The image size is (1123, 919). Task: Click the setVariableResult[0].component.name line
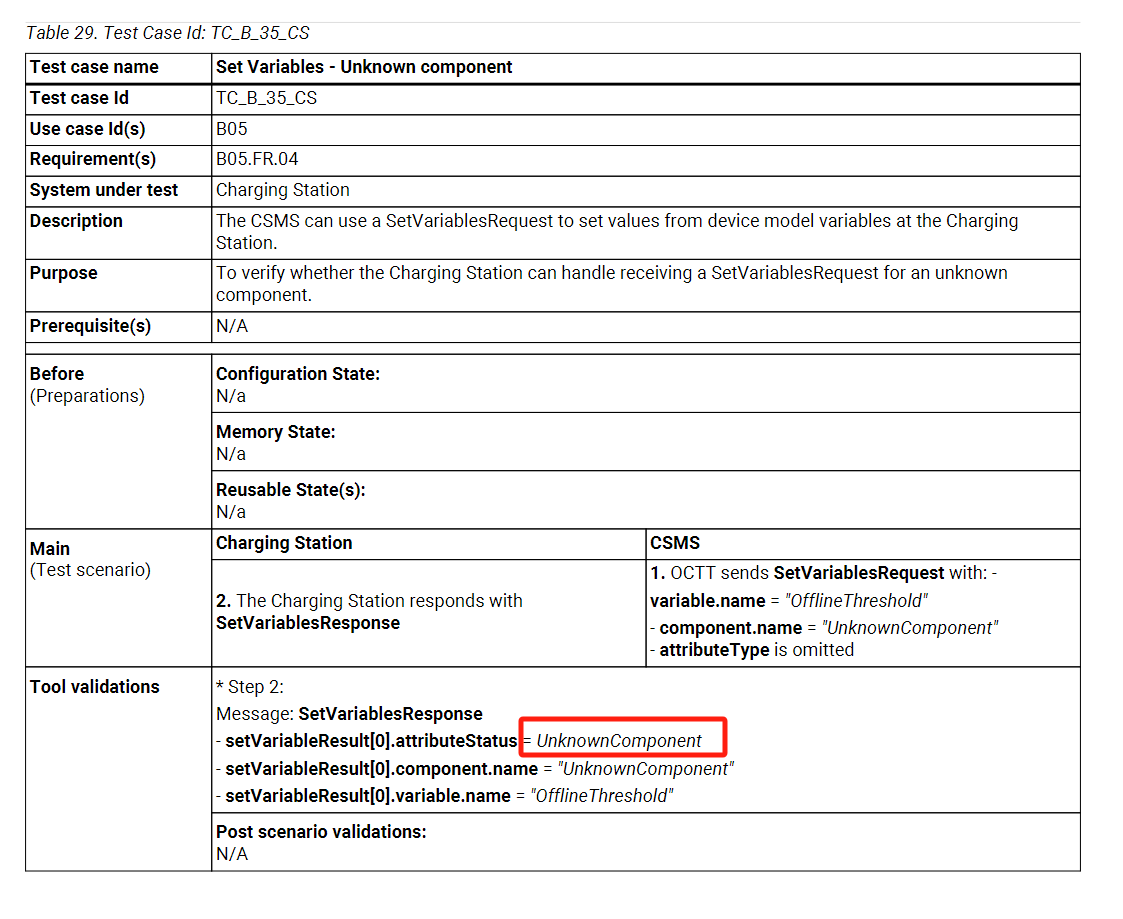(x=475, y=769)
